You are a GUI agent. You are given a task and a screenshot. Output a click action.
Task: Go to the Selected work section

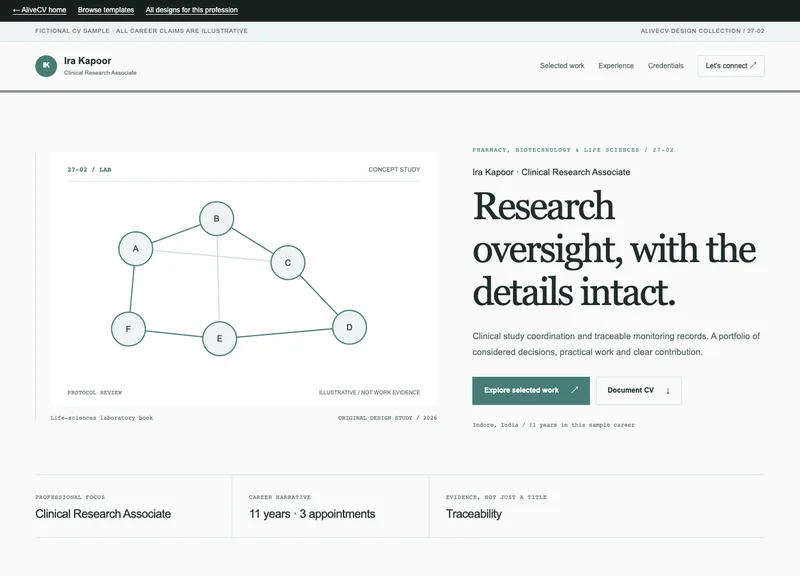coord(562,66)
